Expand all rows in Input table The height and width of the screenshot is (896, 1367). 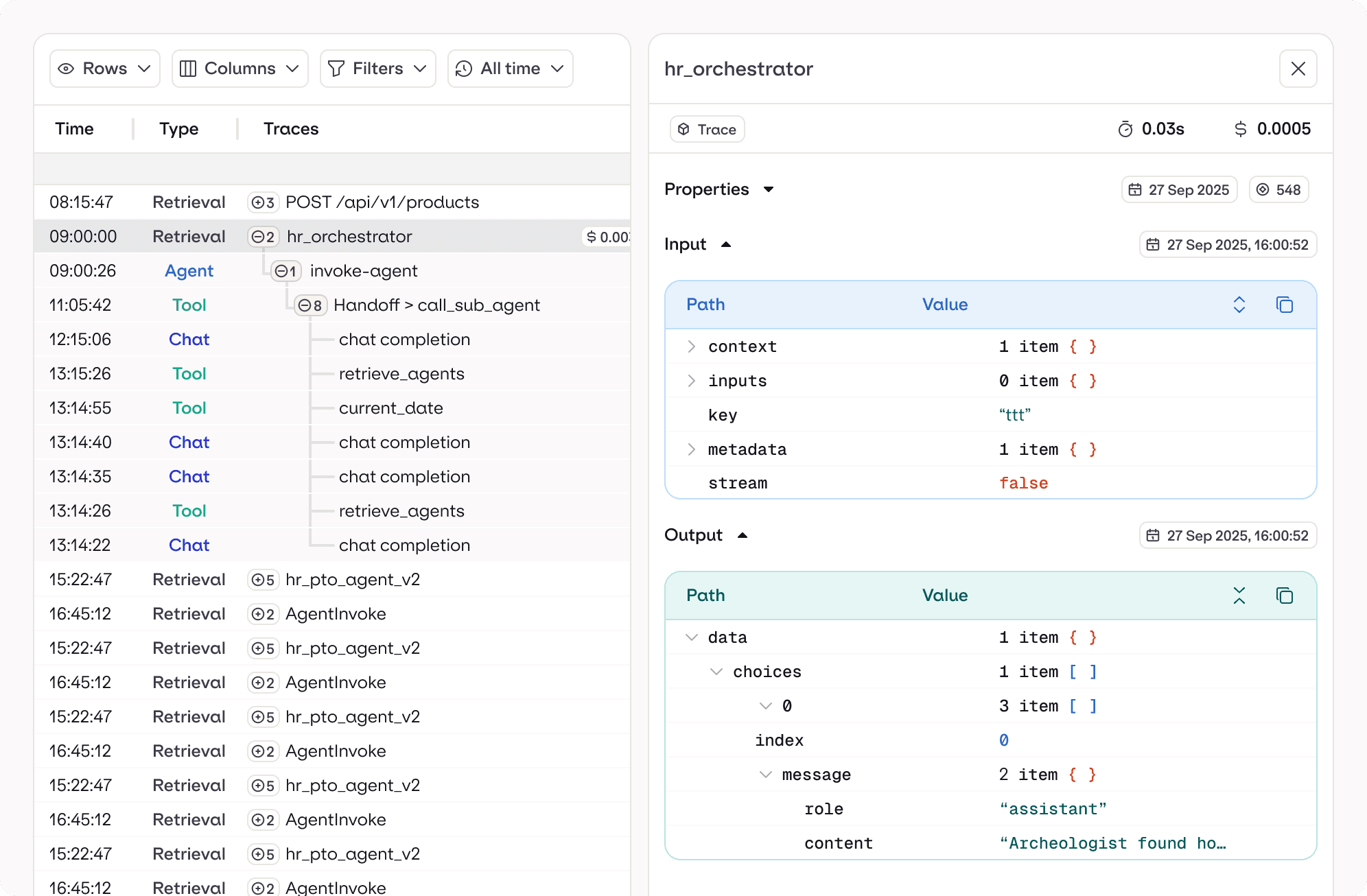[x=1239, y=305]
